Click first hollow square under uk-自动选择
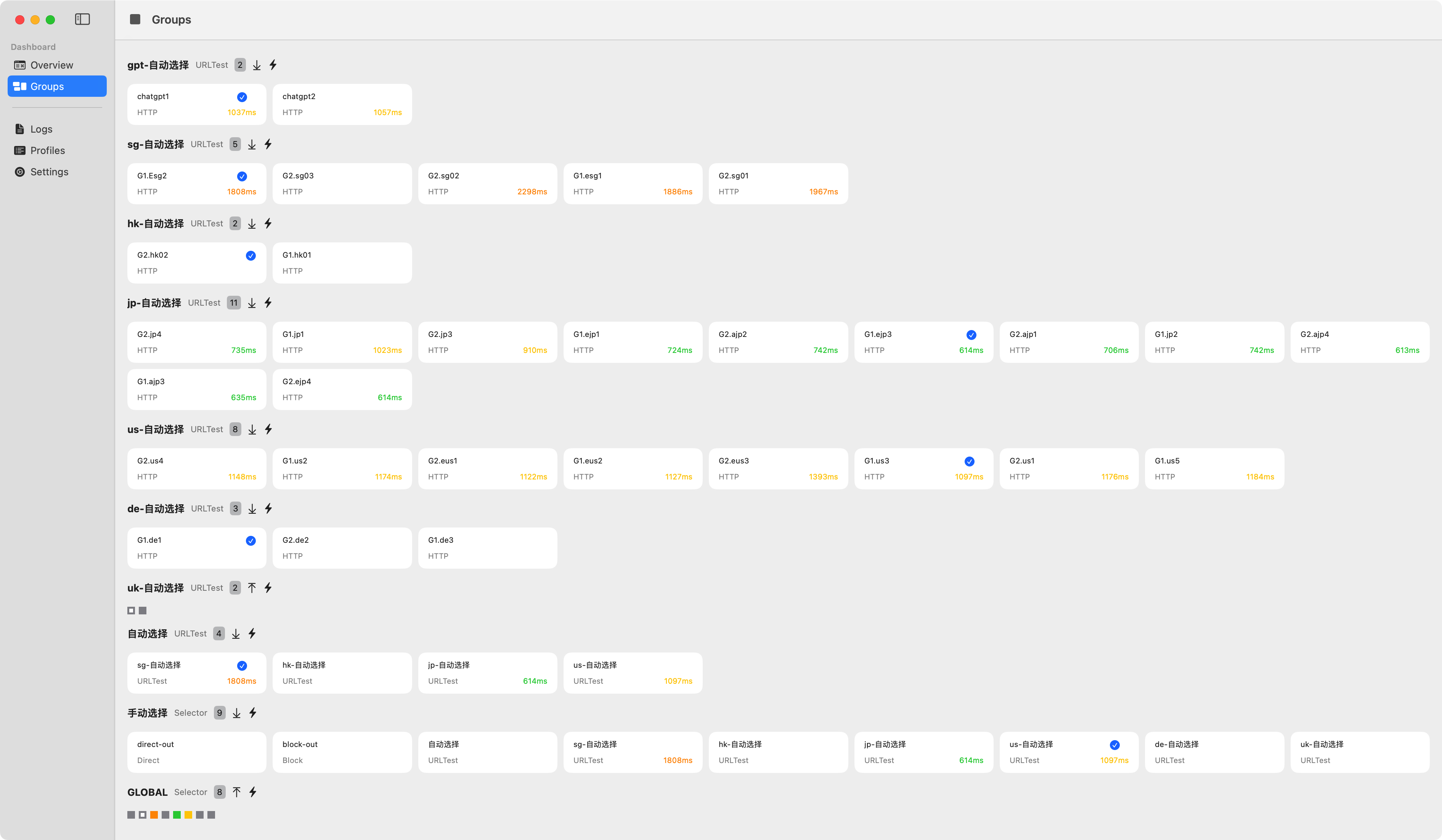Screen dimensions: 1442x840 (131, 611)
